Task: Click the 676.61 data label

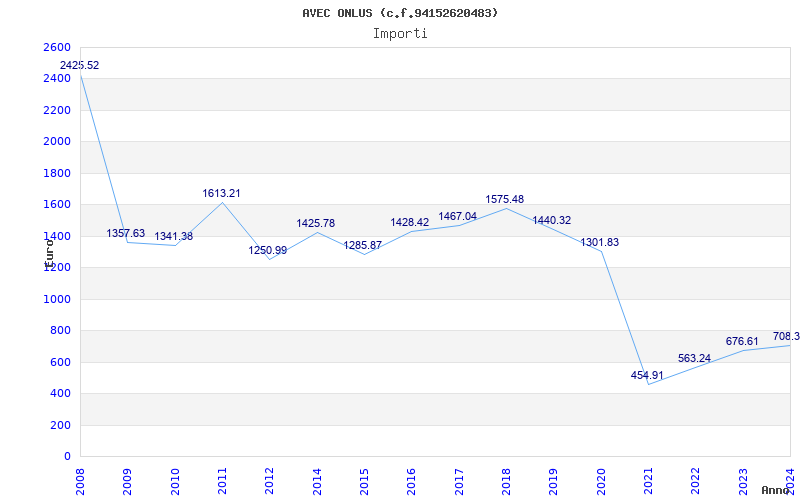Action: pos(742,341)
